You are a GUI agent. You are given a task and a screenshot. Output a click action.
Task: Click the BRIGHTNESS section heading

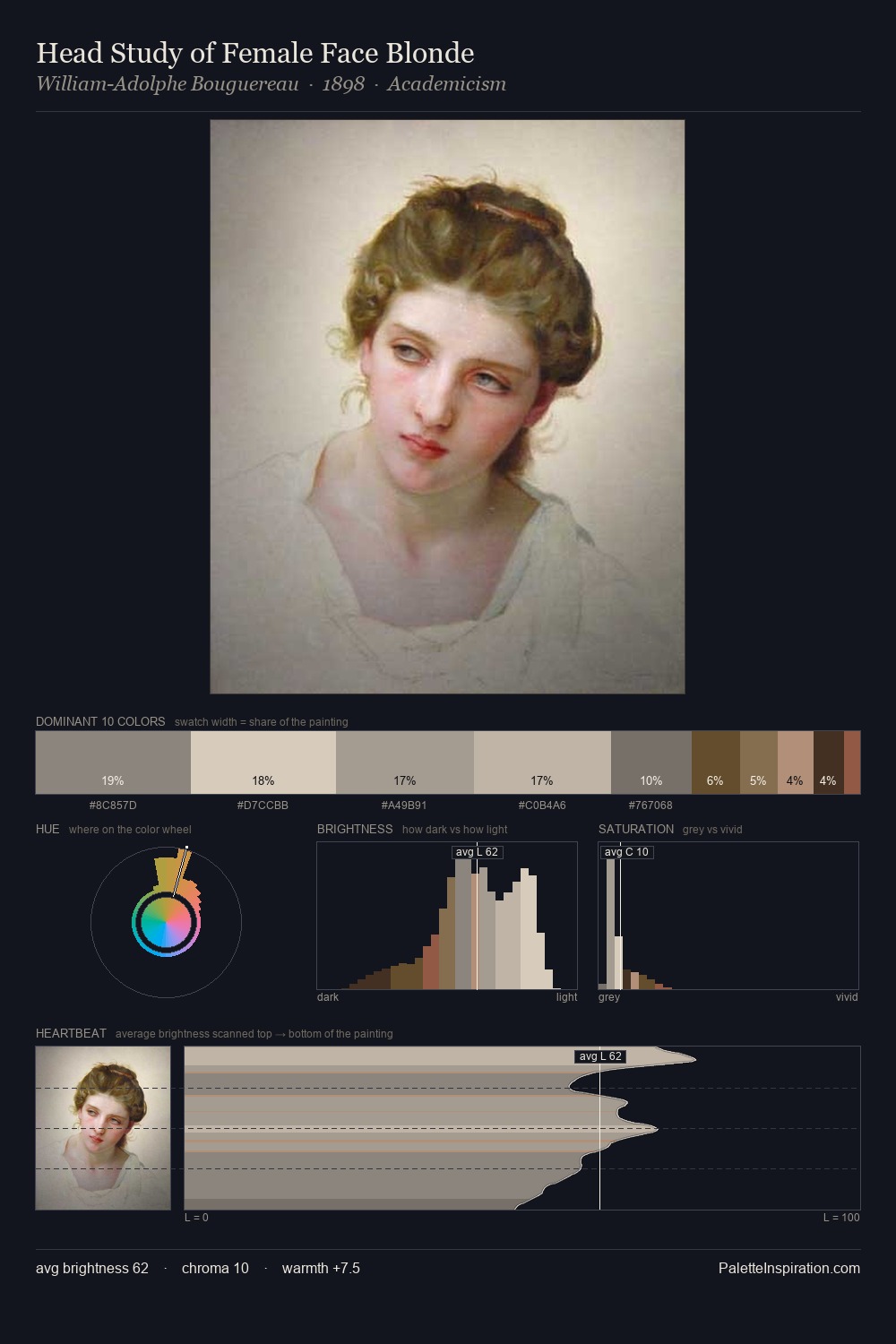point(355,829)
